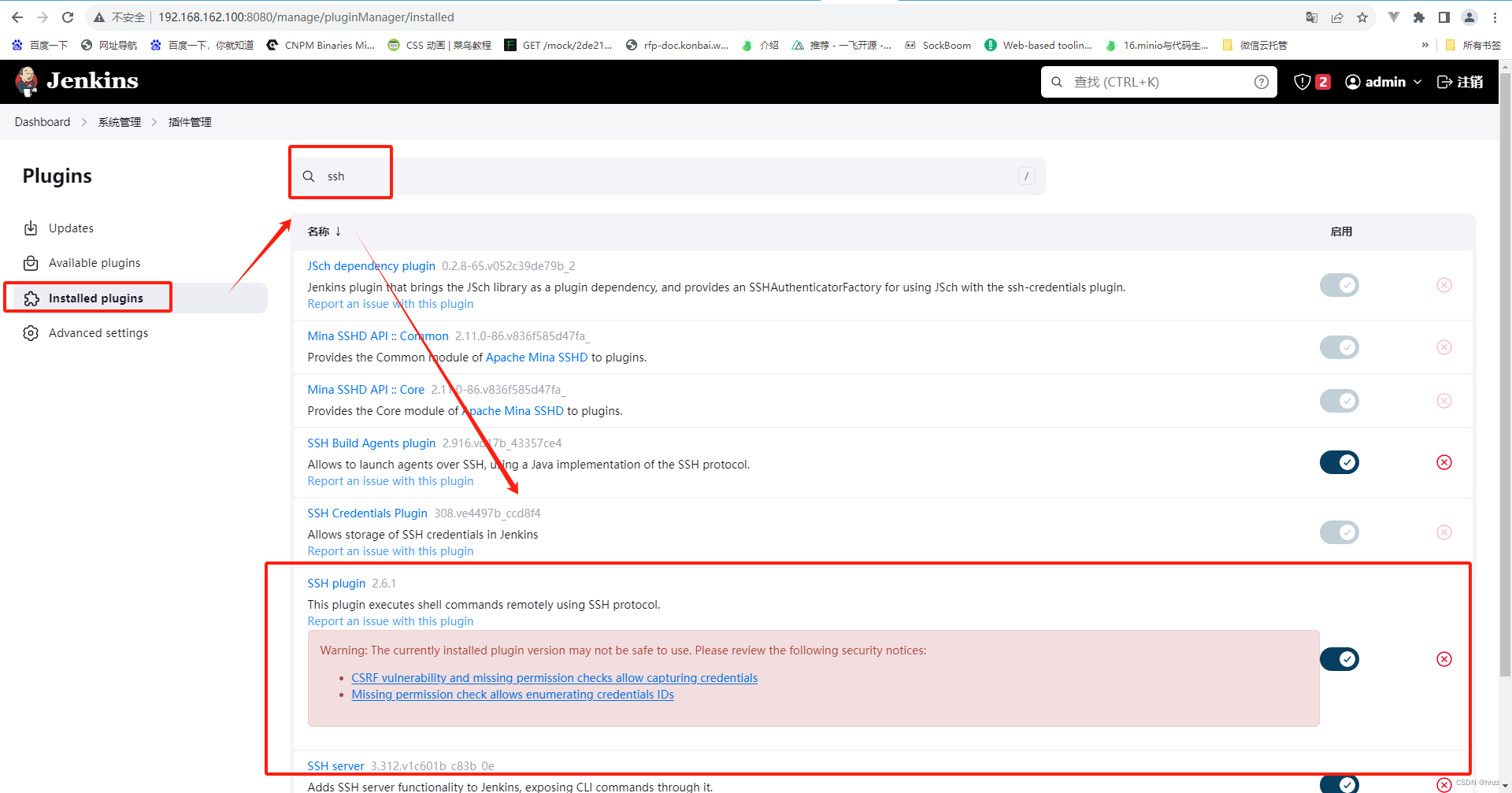Click Apache Mina SSHD link under Common
This screenshot has width=1512, height=793.
pyautogui.click(x=537, y=358)
